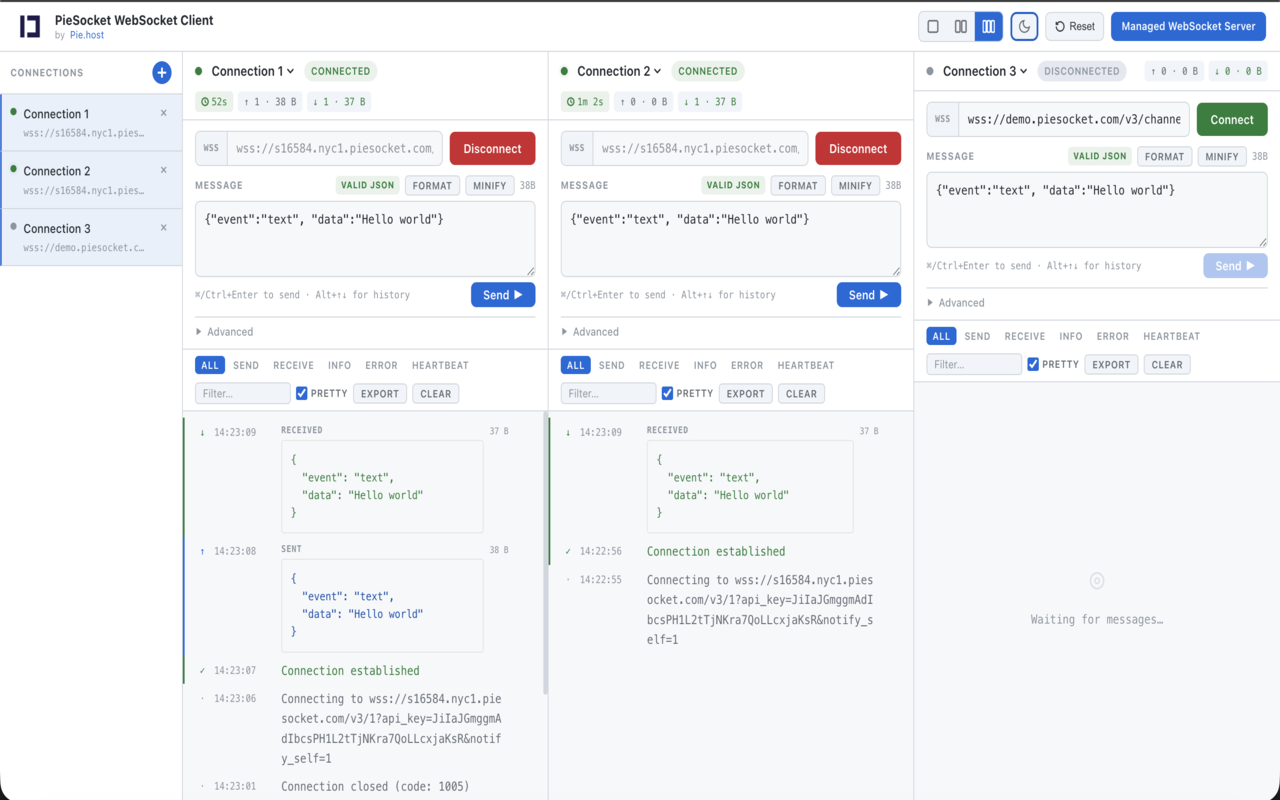Clear logs in Connection 2
This screenshot has width=1280, height=800.
802,394
